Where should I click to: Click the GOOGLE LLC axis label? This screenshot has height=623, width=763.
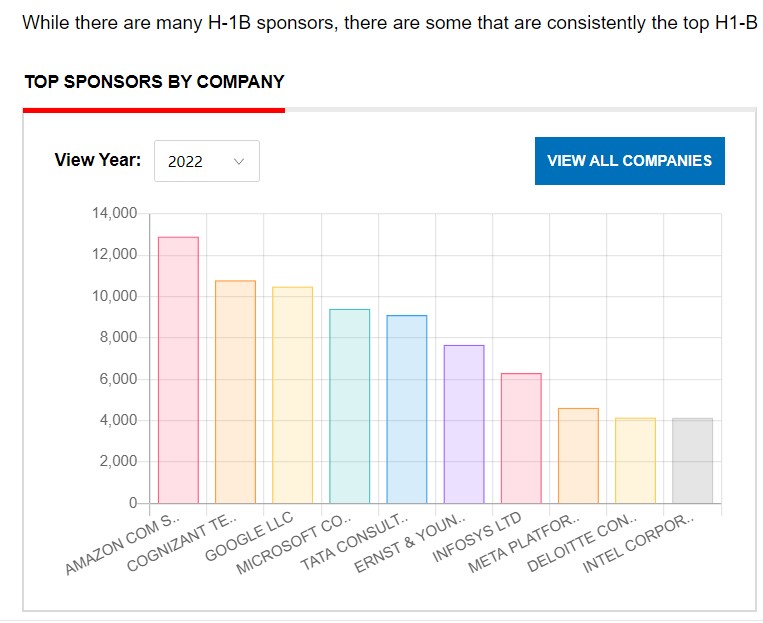[x=250, y=536]
